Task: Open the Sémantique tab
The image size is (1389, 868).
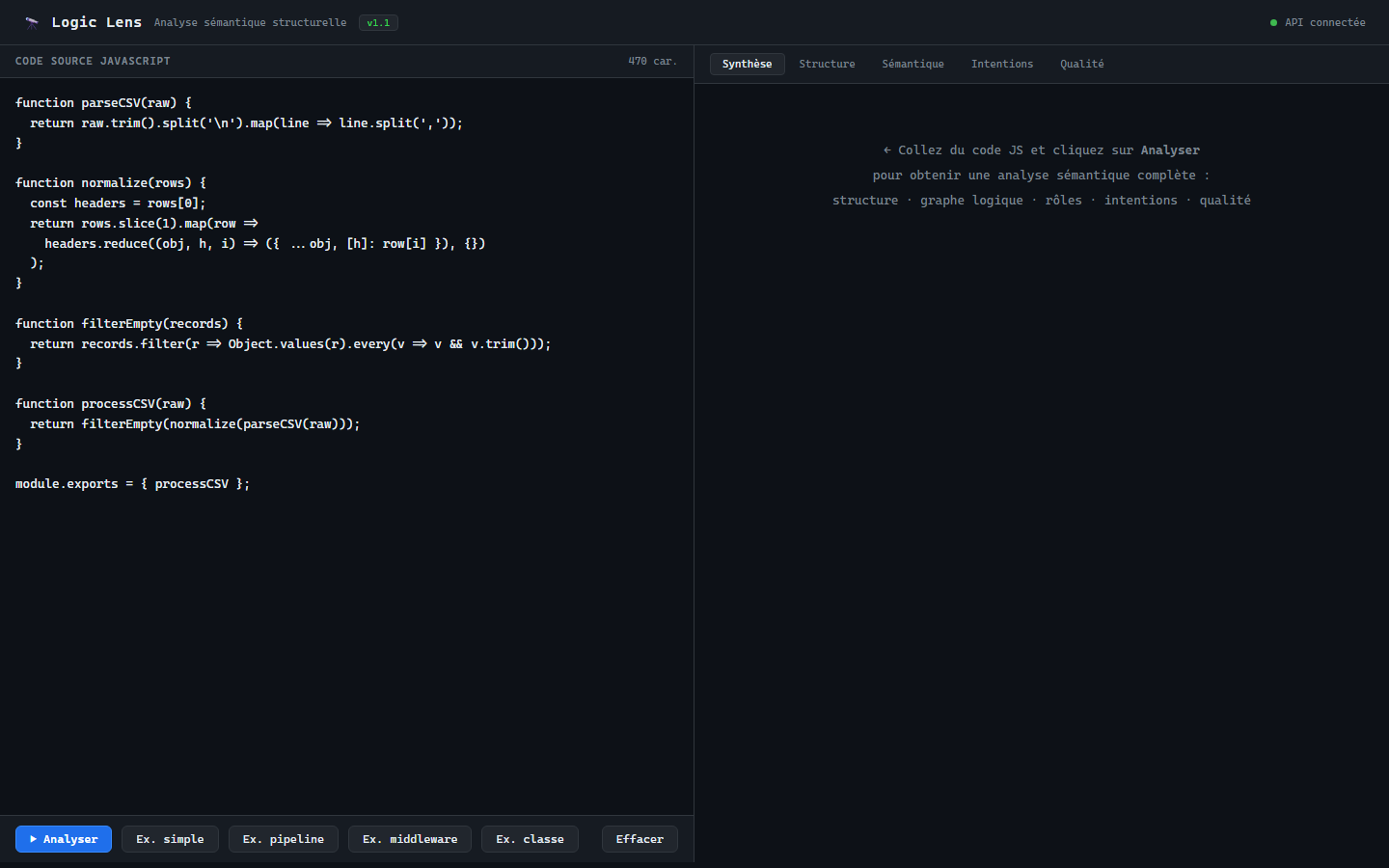Action: pos(912,64)
